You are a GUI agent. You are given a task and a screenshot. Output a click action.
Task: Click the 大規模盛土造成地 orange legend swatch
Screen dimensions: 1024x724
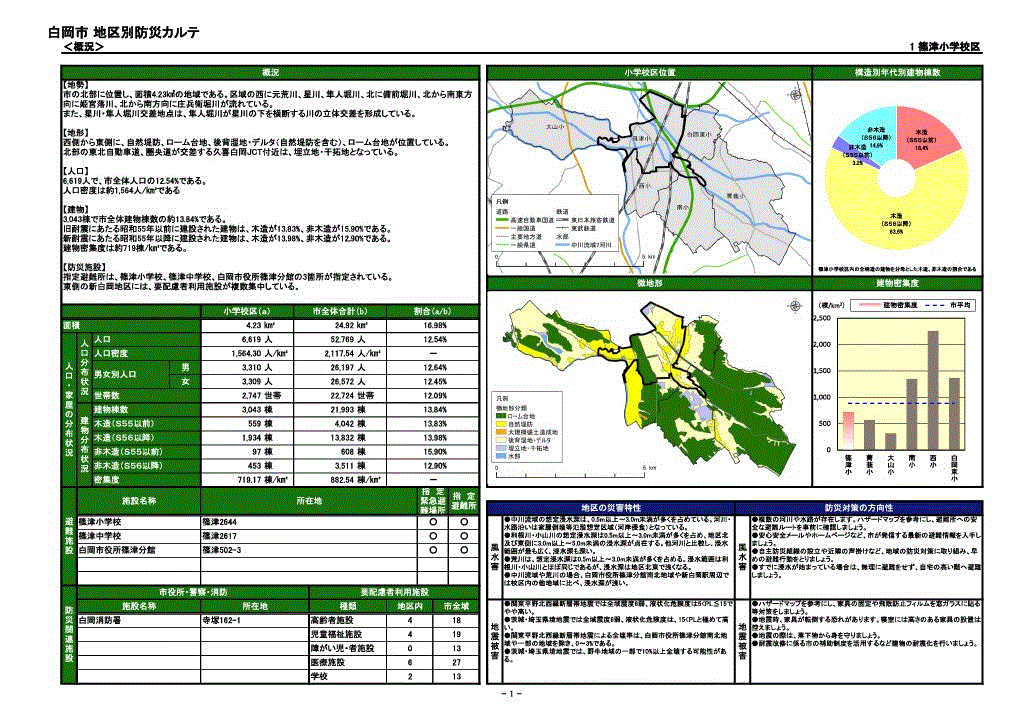501,432
